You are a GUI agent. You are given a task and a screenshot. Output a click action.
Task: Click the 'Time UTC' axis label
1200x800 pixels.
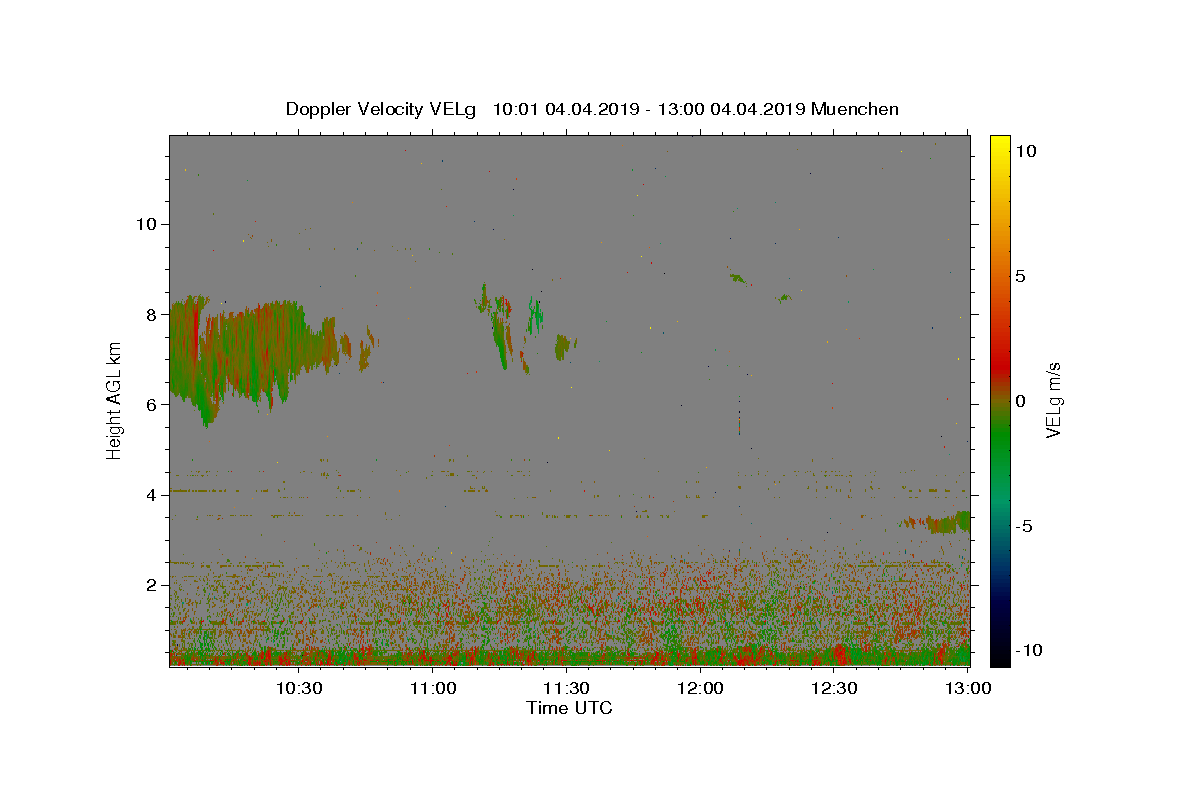(x=569, y=708)
